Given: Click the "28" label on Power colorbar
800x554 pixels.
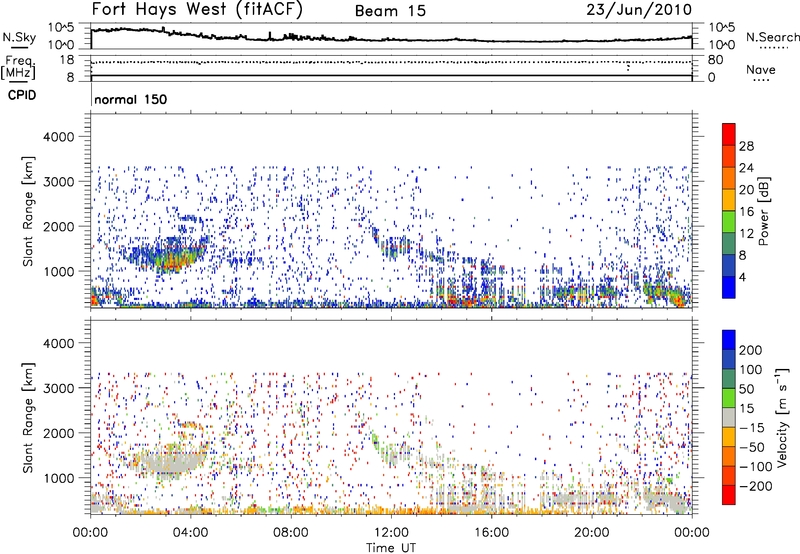Looking at the screenshot, I should [746, 146].
